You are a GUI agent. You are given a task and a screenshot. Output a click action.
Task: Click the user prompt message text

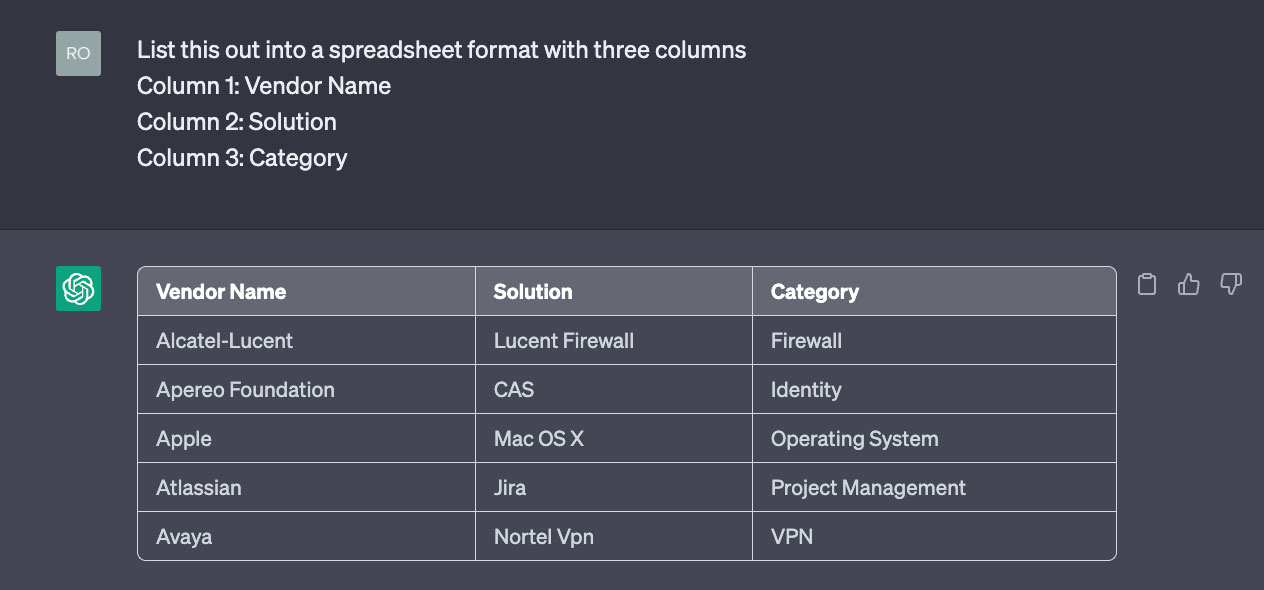[x=441, y=104]
